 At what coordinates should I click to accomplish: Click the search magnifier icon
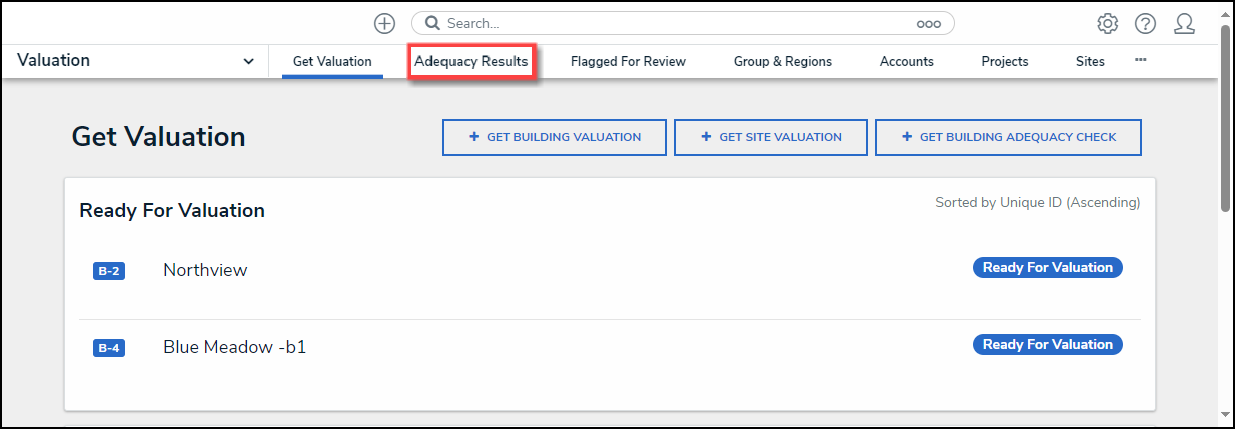[x=433, y=23]
